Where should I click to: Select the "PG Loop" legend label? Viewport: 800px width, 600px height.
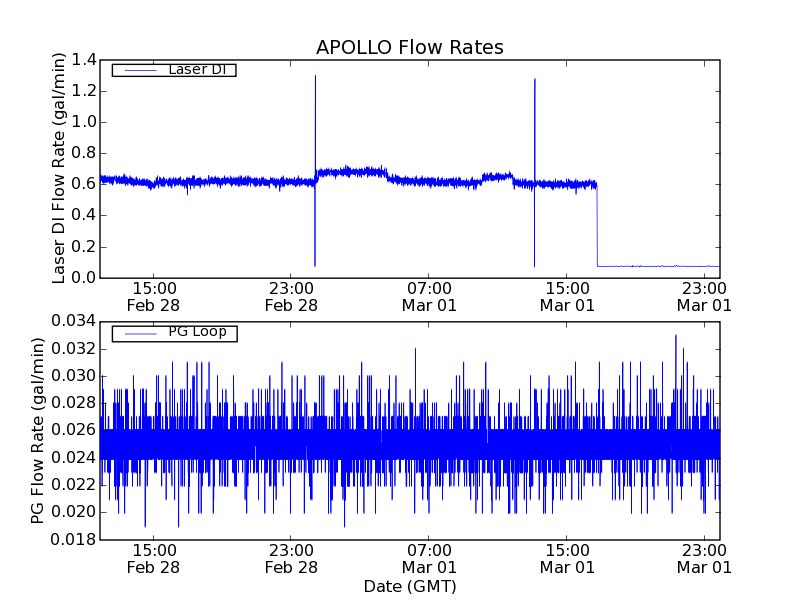tap(197, 332)
